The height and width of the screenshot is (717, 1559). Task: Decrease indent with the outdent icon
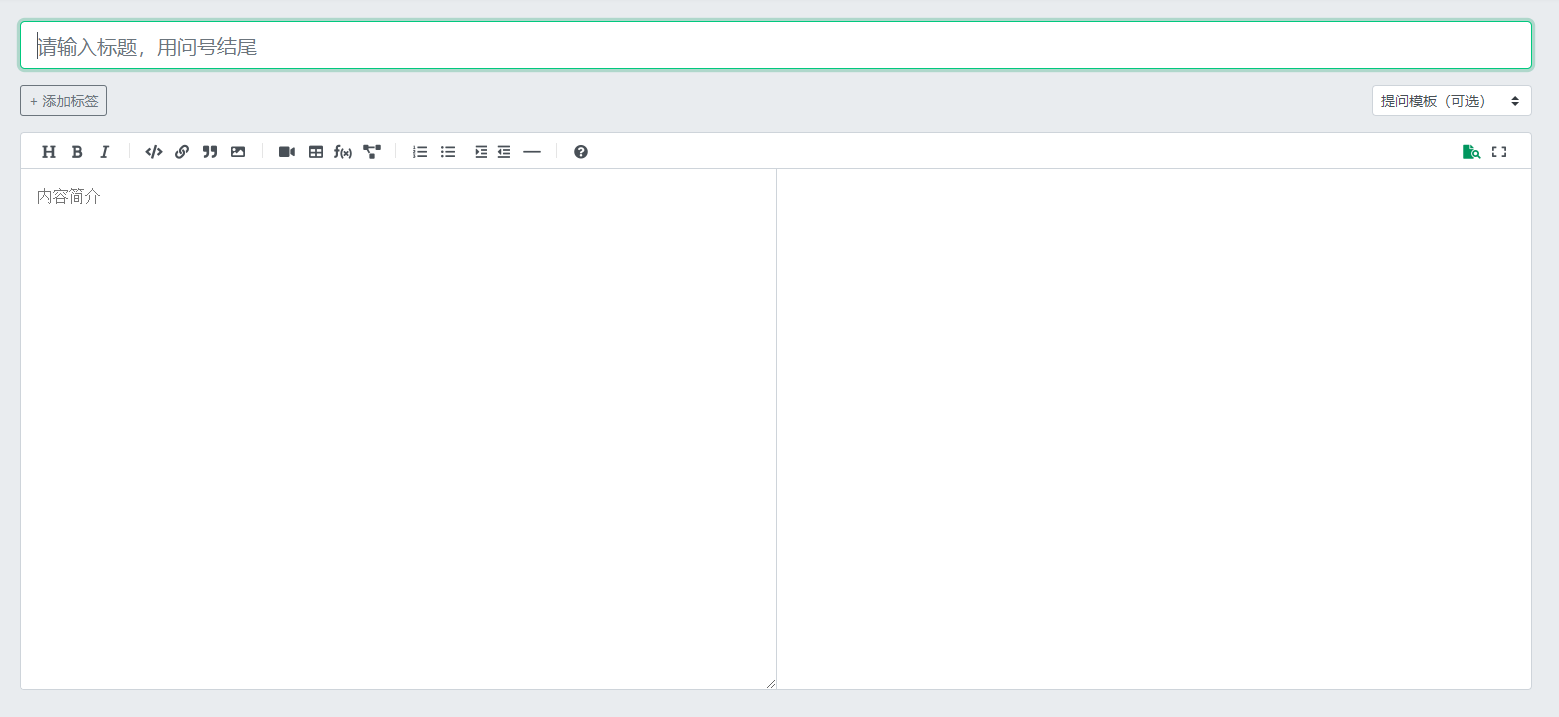coord(504,152)
